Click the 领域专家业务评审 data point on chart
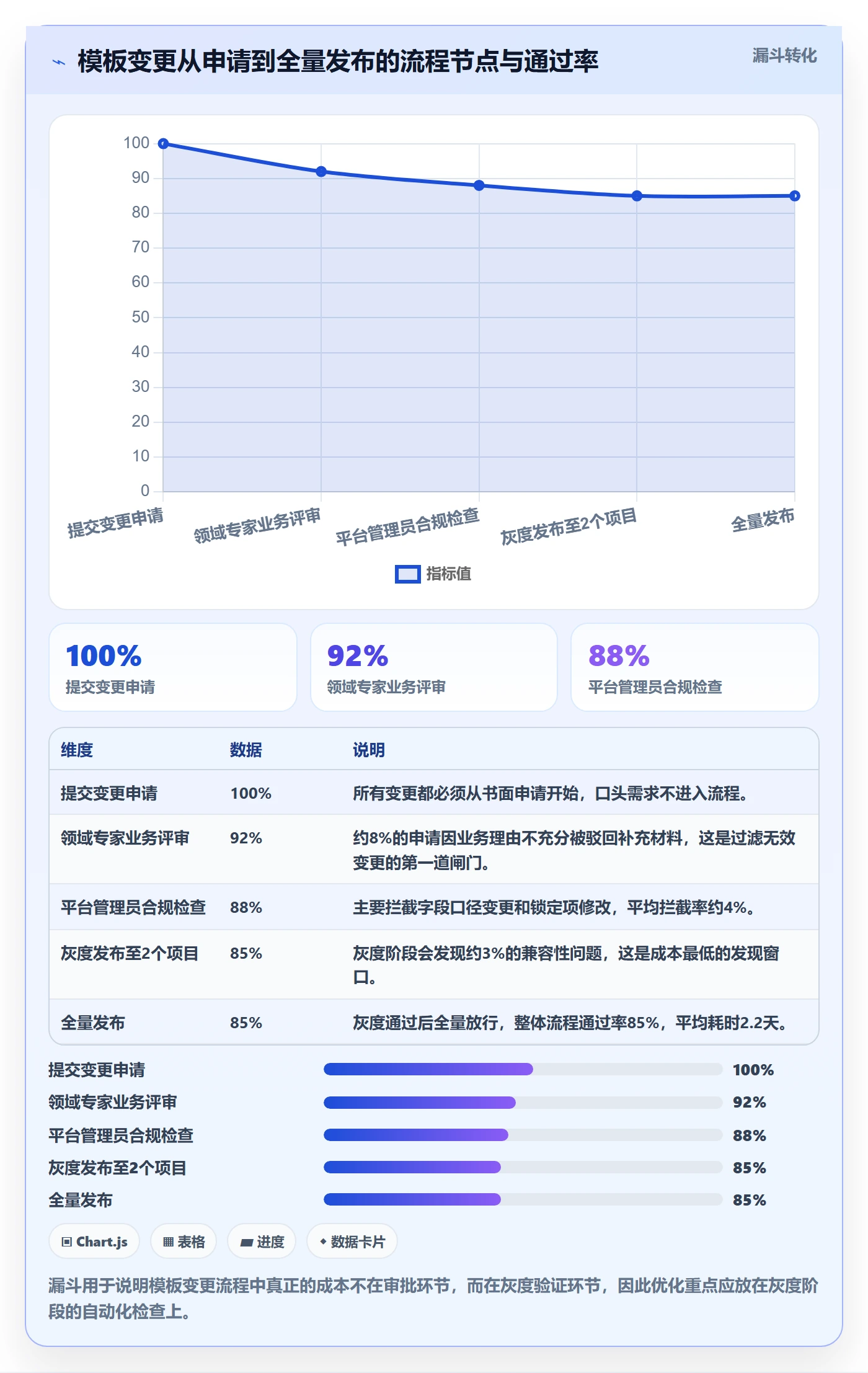This screenshot has height=1373, width=868. (x=321, y=172)
